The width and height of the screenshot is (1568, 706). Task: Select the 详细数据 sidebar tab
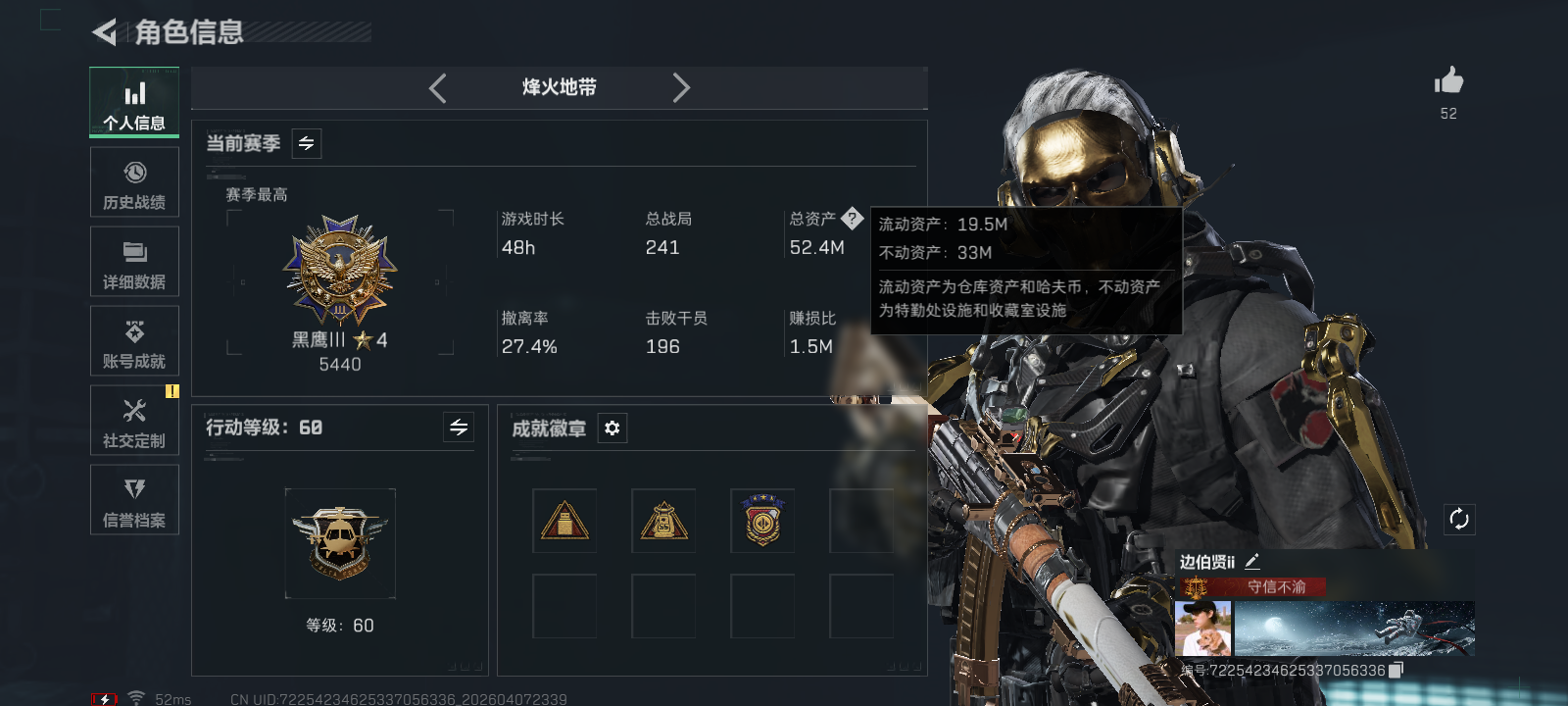pyautogui.click(x=134, y=262)
